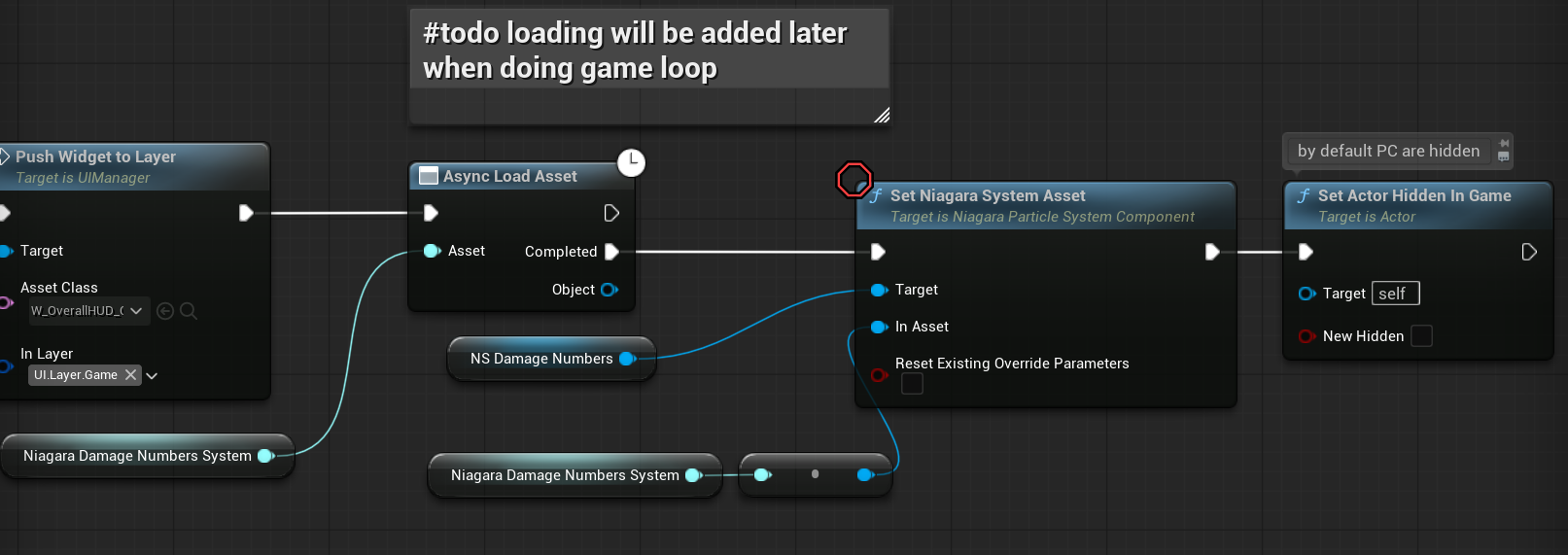Click the Object output pin on Async Load Asset

click(610, 290)
